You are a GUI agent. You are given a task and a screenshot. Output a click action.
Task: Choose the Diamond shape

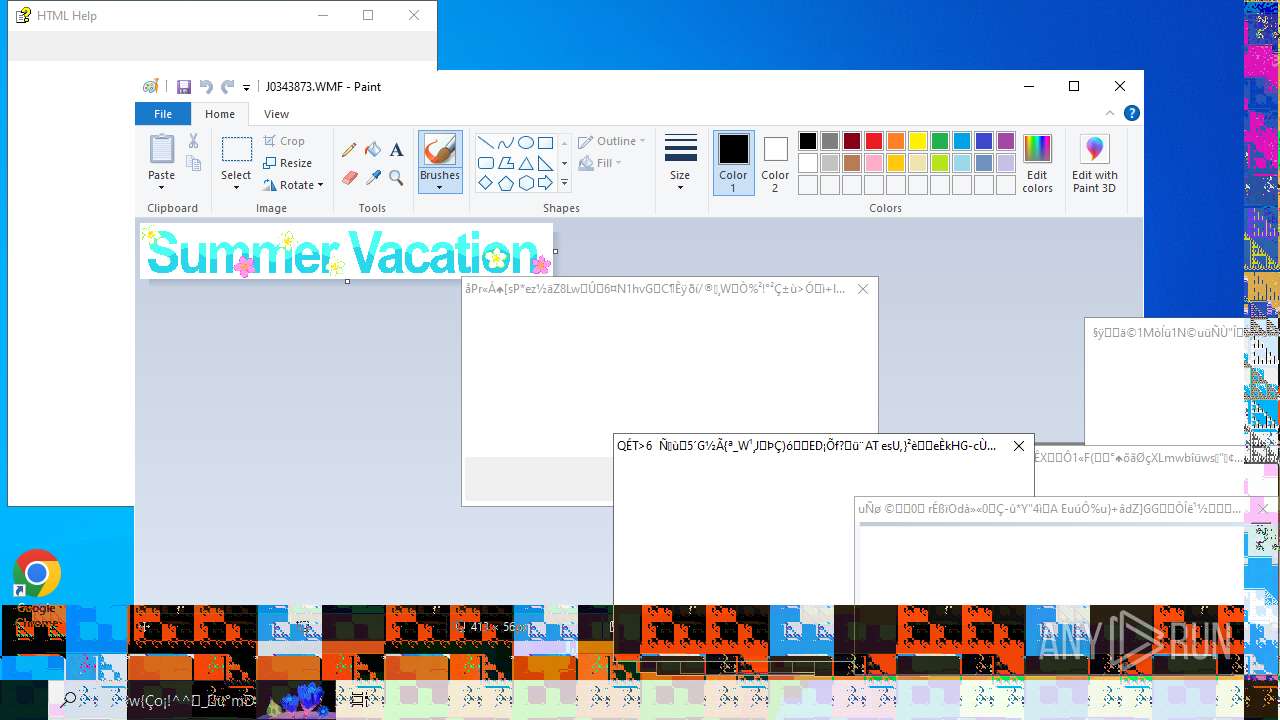pos(486,183)
